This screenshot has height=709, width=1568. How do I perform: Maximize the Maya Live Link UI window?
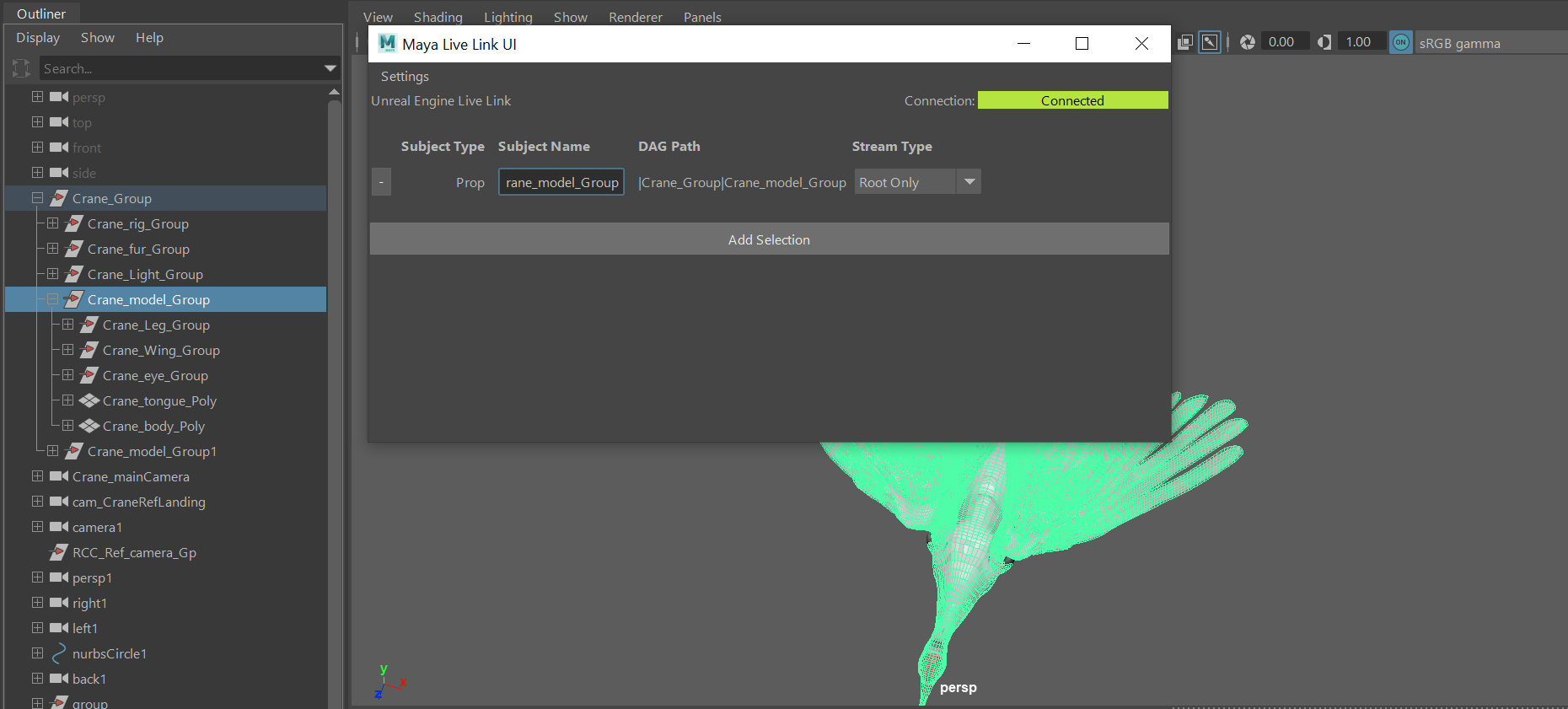click(x=1082, y=44)
